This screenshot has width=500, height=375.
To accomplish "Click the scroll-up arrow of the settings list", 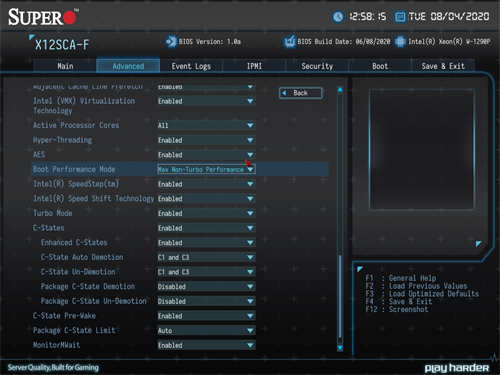I will click(x=340, y=89).
